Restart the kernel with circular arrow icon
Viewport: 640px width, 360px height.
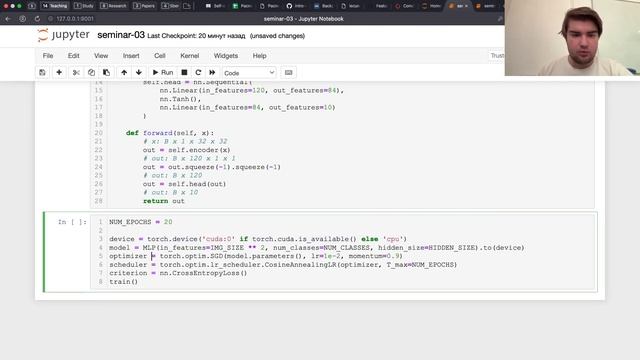click(x=198, y=72)
